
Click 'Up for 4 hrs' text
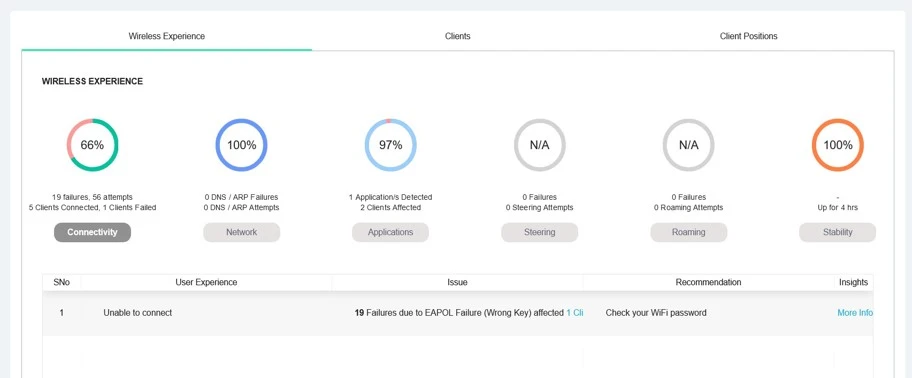tap(838, 208)
